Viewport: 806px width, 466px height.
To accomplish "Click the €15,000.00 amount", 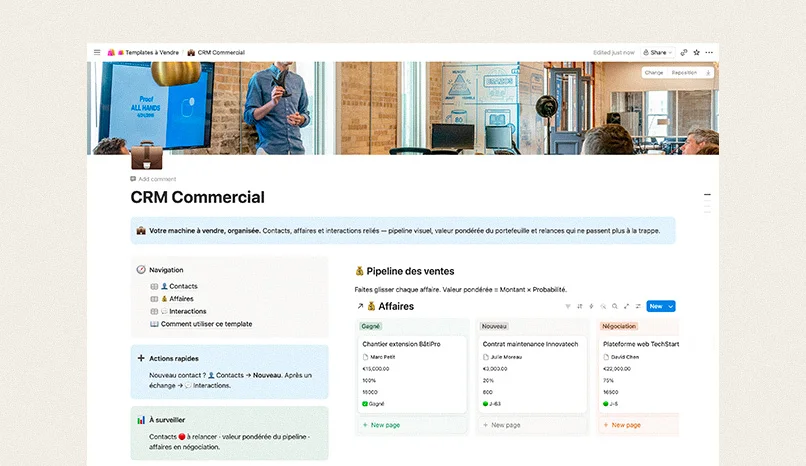I will 376,369.
